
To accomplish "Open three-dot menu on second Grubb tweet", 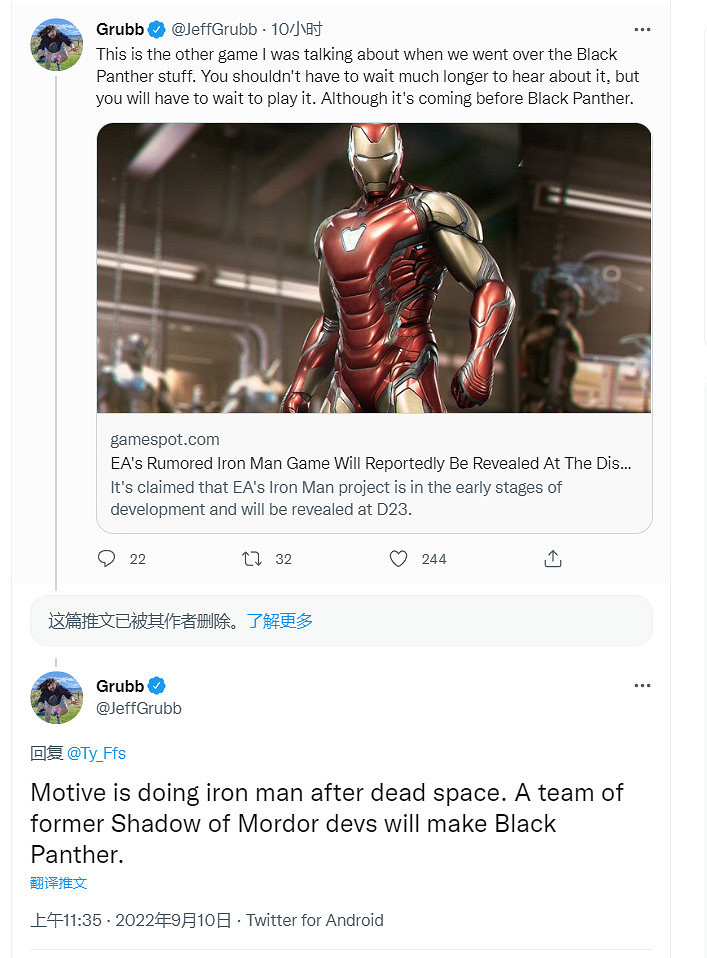I will [642, 686].
